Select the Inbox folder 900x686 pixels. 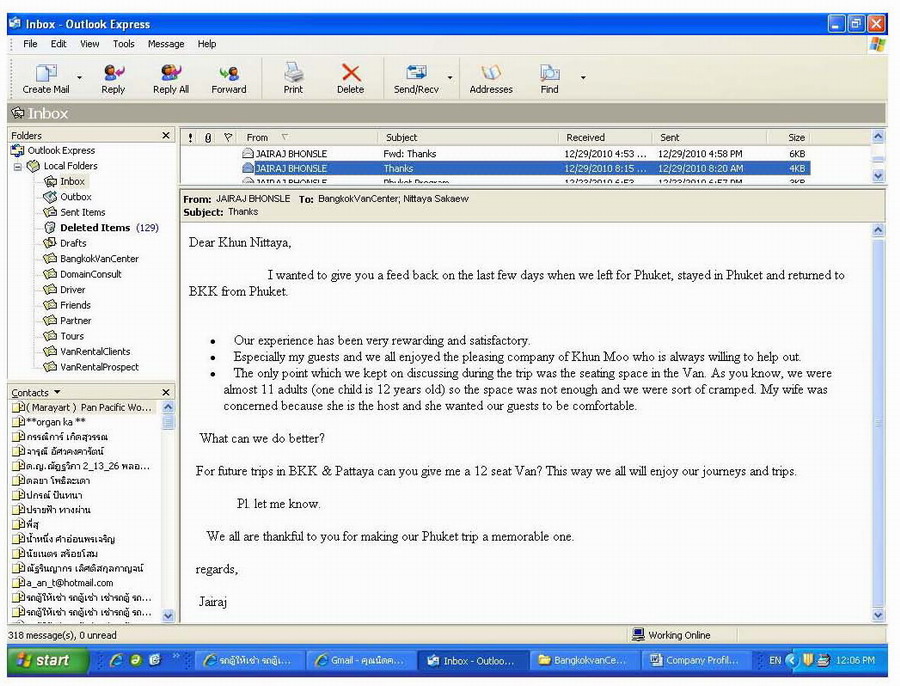coord(72,181)
